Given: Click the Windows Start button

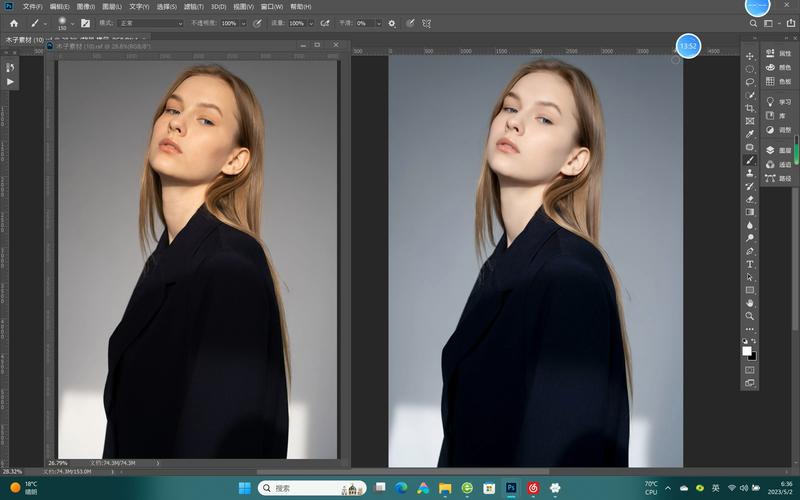Looking at the screenshot, I should pos(245,488).
